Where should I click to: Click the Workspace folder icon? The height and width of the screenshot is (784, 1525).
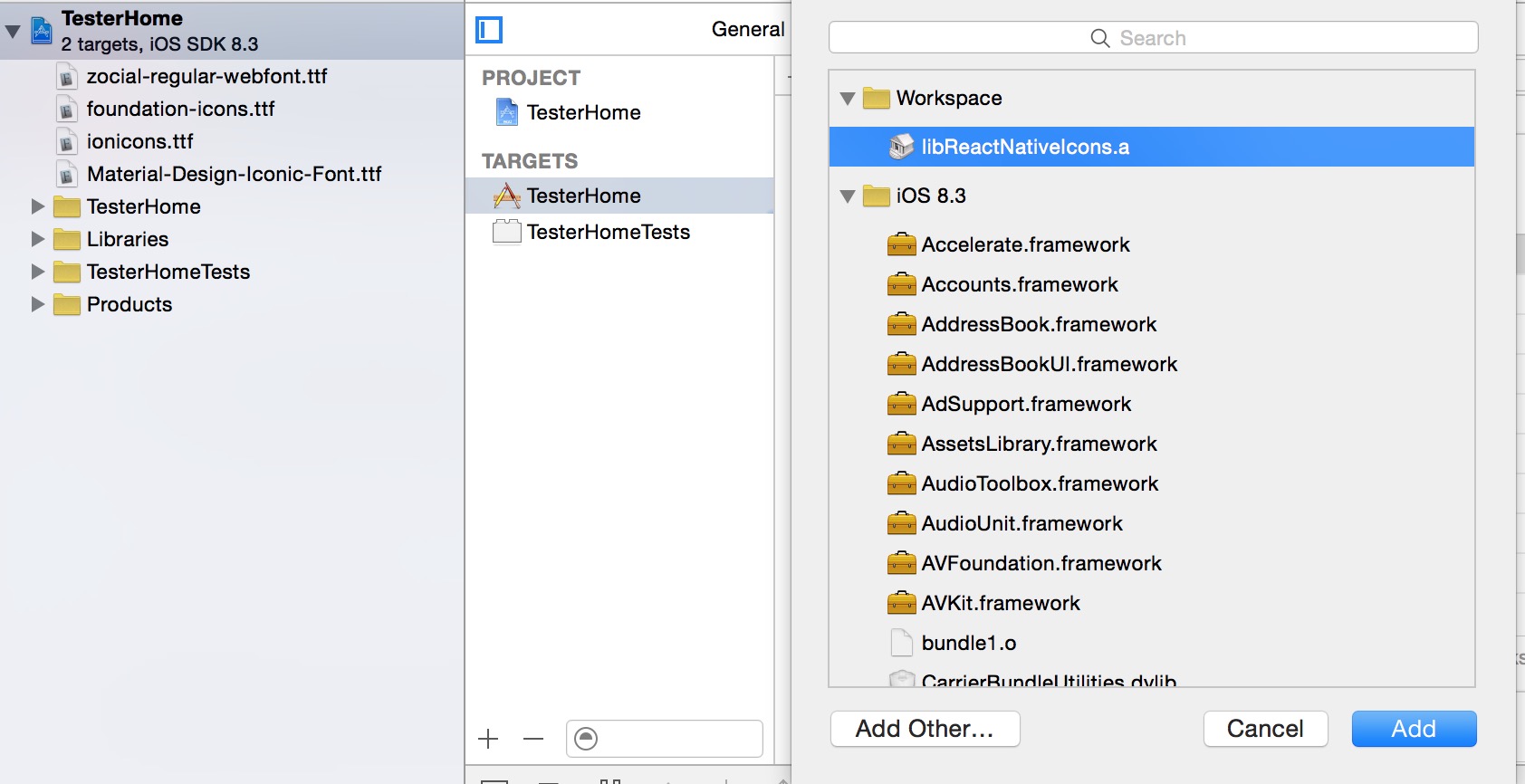click(x=877, y=98)
